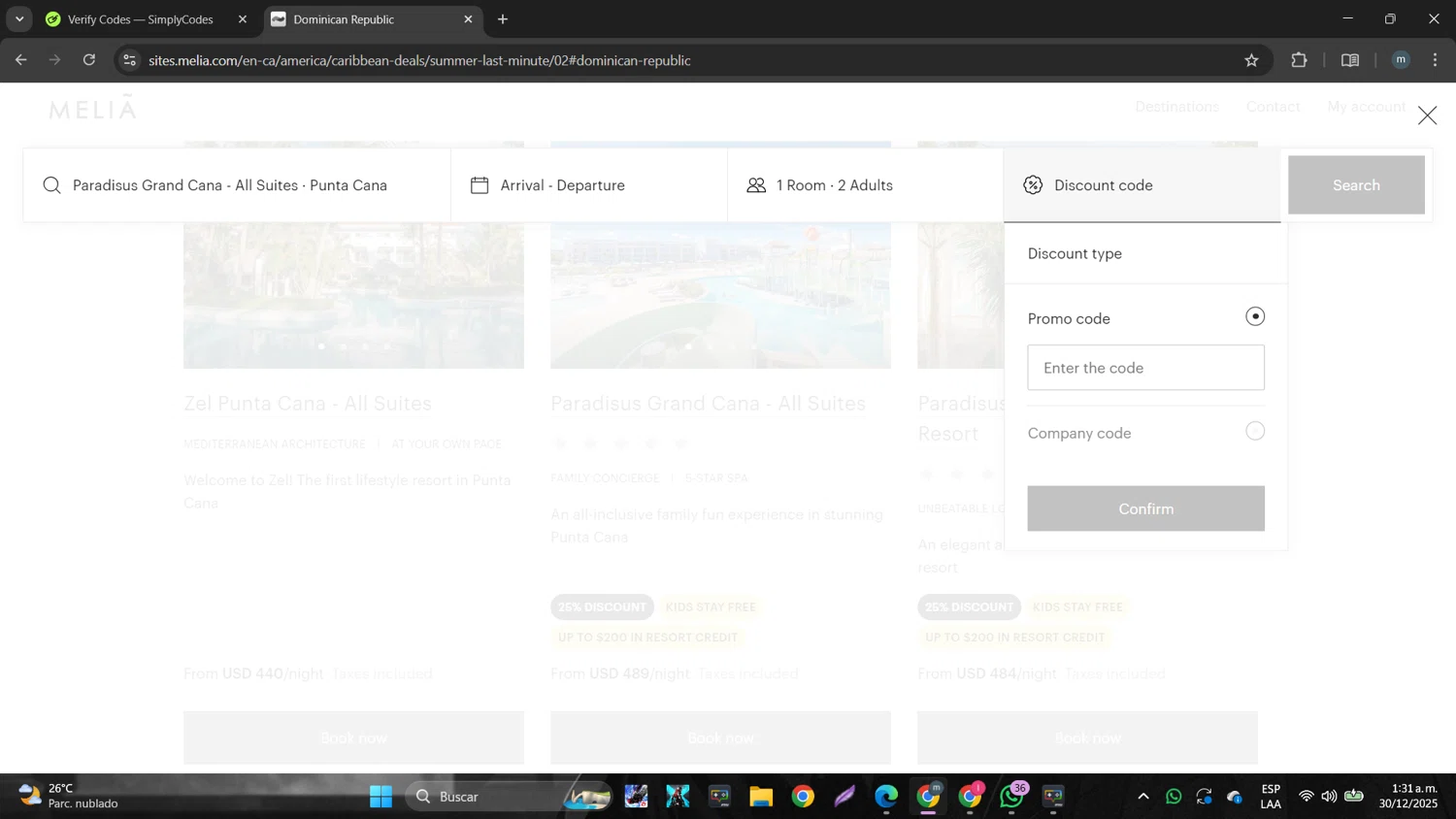Click the Paradisus Grand Cana destination search field
Image resolution: width=1456 pixels, height=819 pixels.
pyautogui.click(x=237, y=185)
